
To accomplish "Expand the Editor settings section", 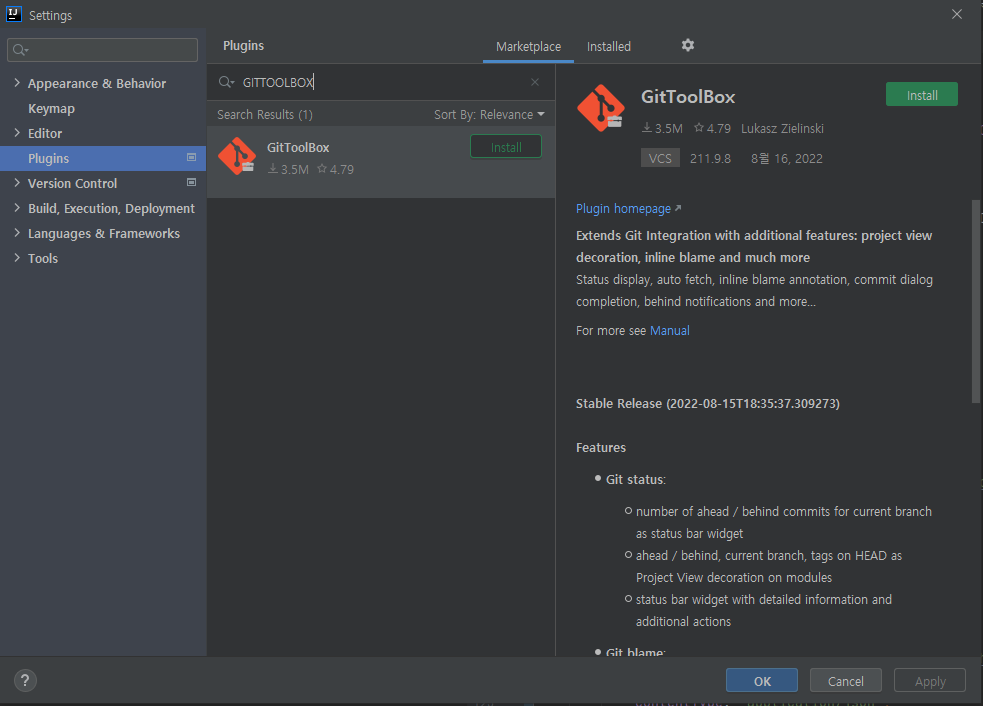I will click(17, 133).
